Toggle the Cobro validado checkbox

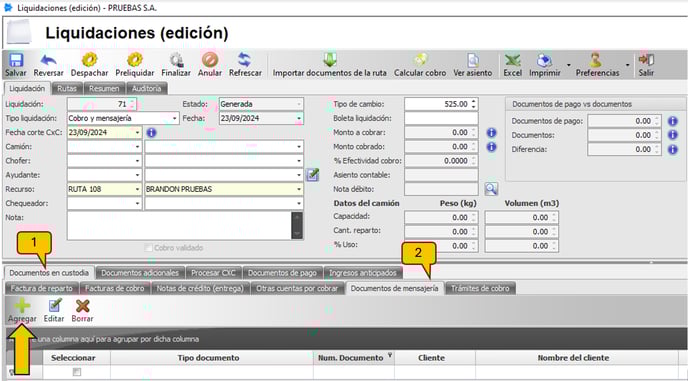[148, 248]
